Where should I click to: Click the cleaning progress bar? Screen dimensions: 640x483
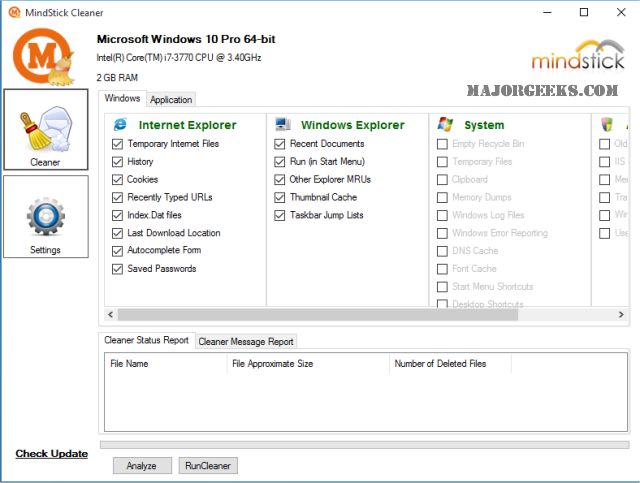click(x=364, y=445)
